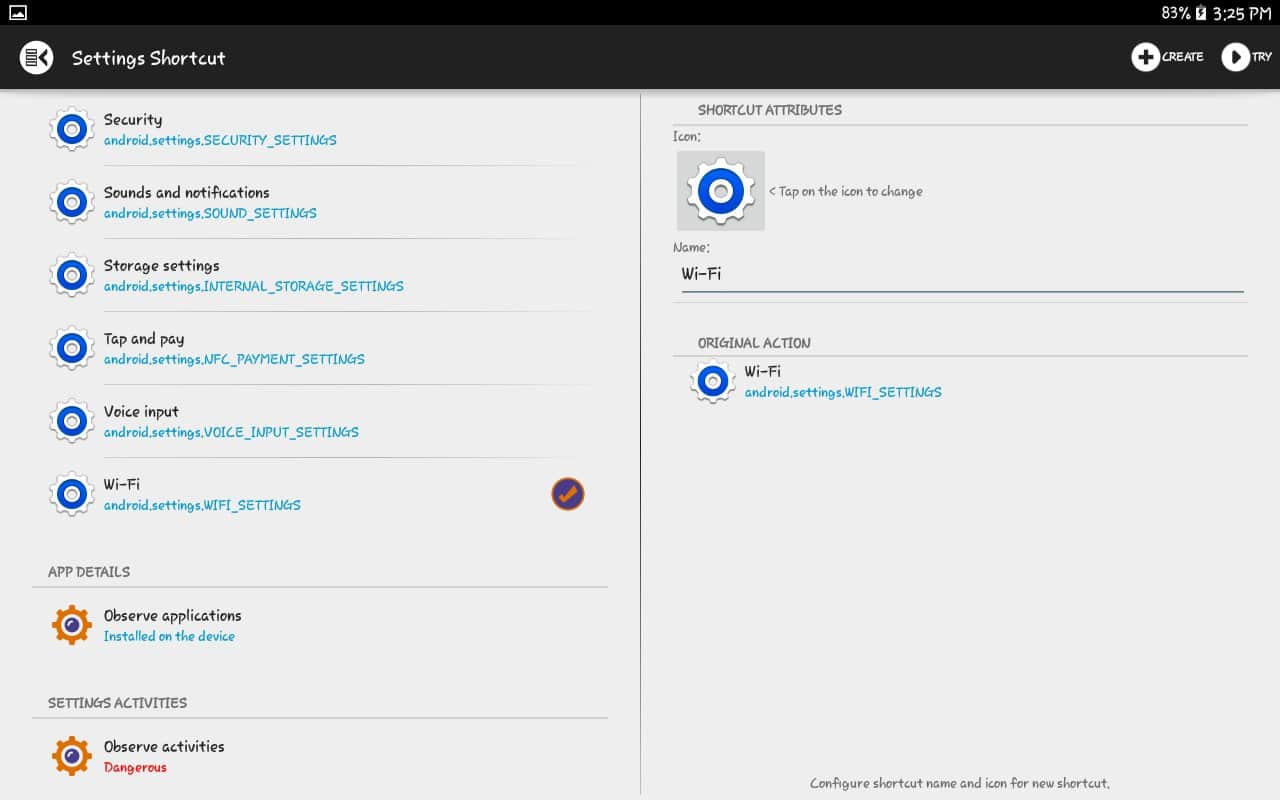This screenshot has height=800, width=1280.
Task: Tap the Settings Shortcut app logo icon
Action: click(x=37, y=57)
